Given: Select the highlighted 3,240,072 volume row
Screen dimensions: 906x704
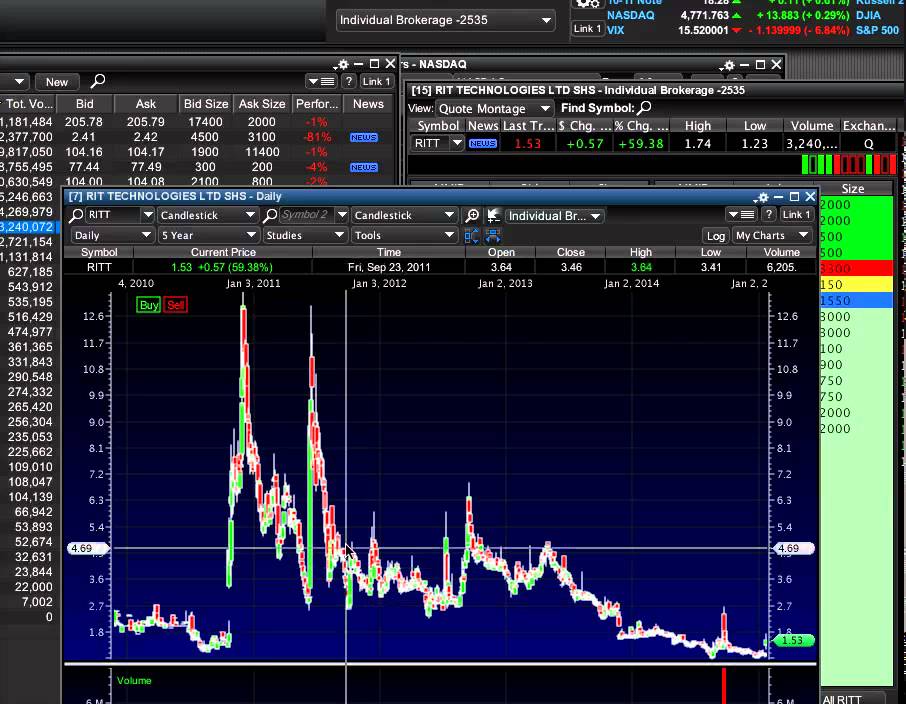Looking at the screenshot, I should point(29,227).
